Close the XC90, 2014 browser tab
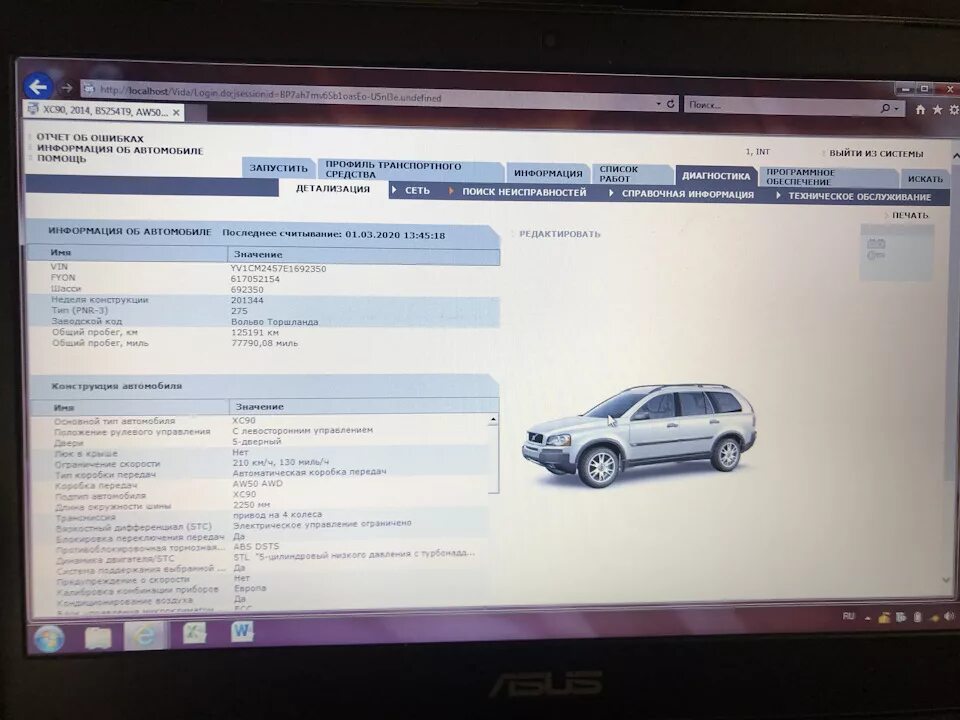The image size is (960, 720). click(x=176, y=112)
